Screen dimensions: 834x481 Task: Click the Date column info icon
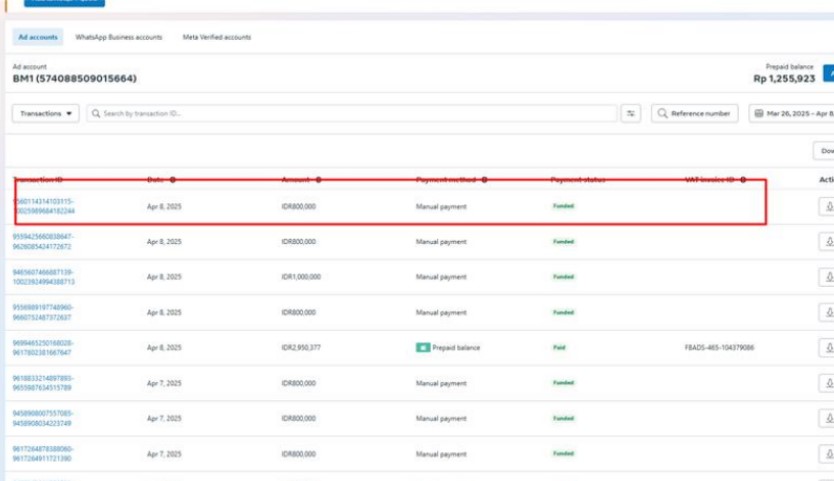[173, 180]
